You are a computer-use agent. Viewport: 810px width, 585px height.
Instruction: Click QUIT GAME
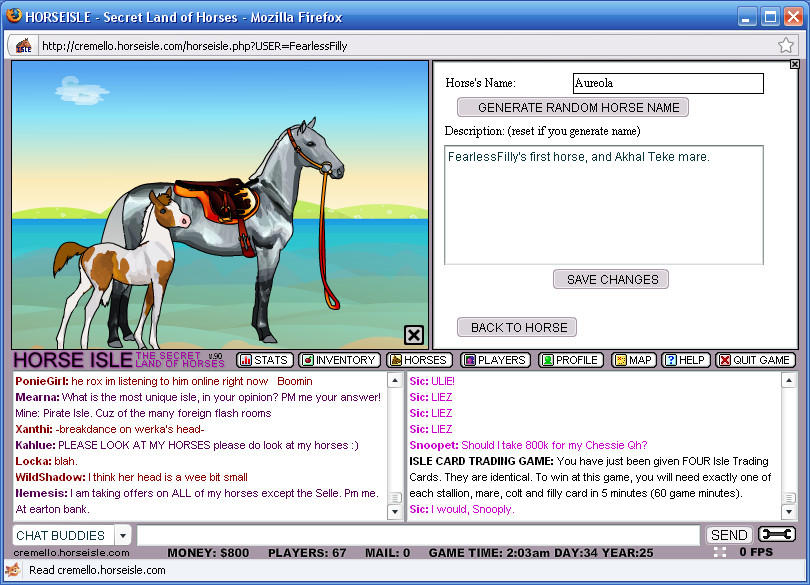point(755,360)
